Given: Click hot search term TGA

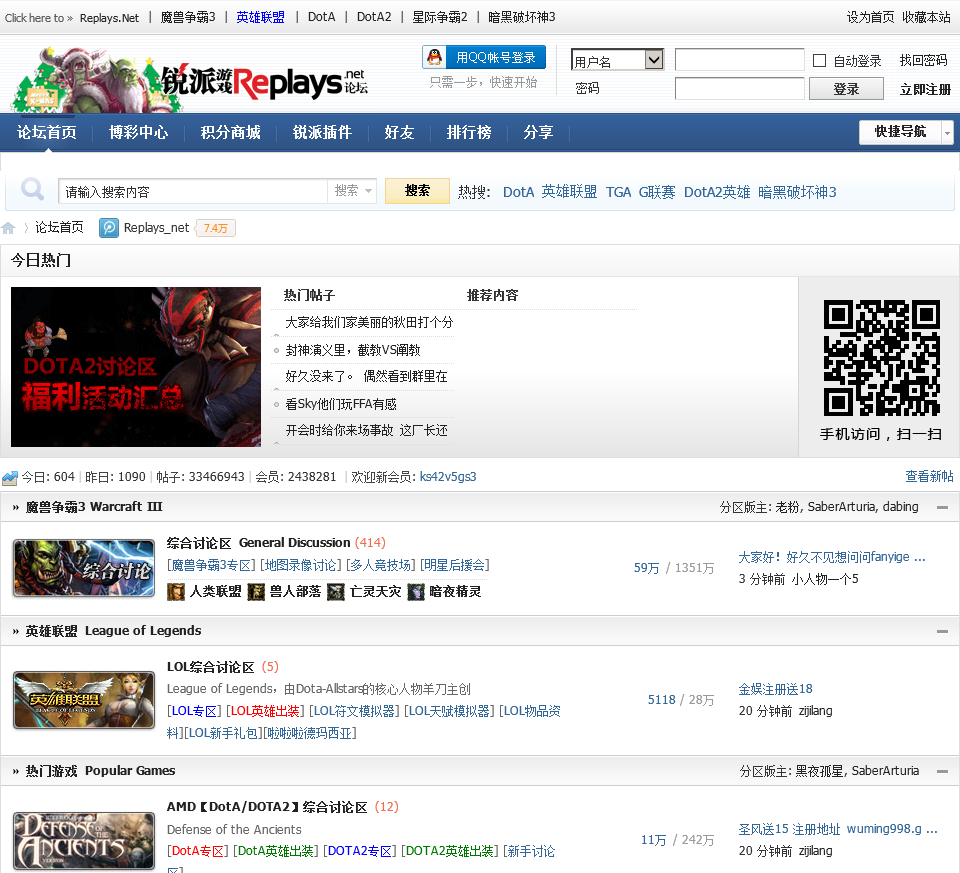Looking at the screenshot, I should [618, 192].
